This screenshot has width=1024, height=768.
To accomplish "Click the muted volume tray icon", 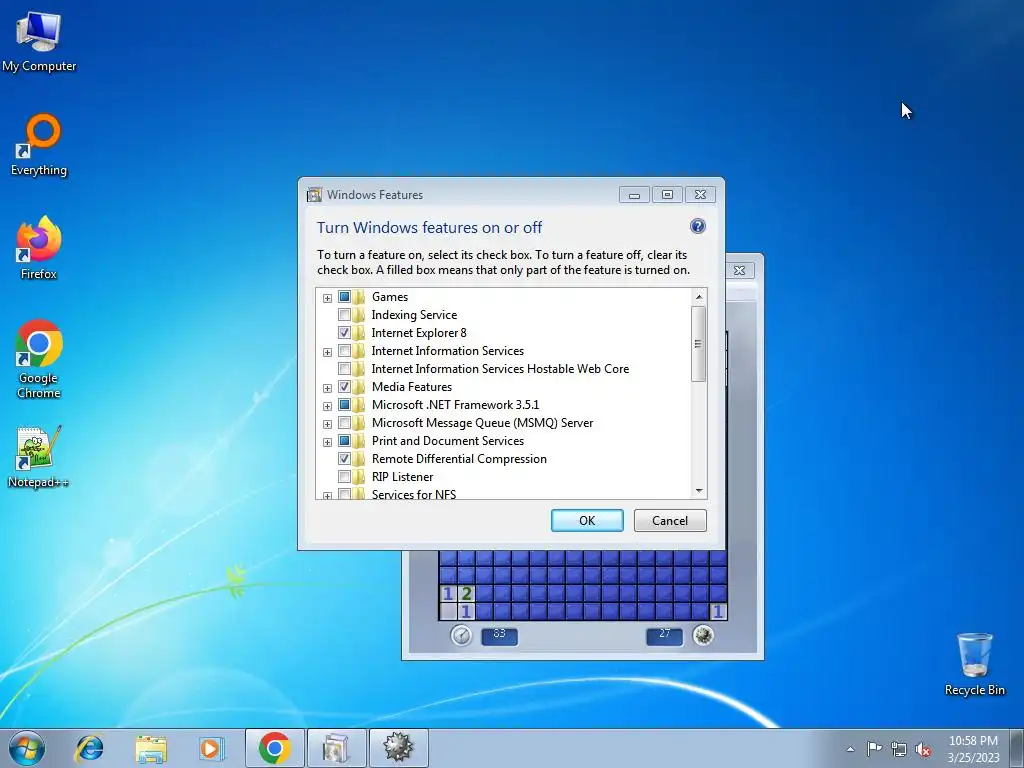I will click(923, 749).
